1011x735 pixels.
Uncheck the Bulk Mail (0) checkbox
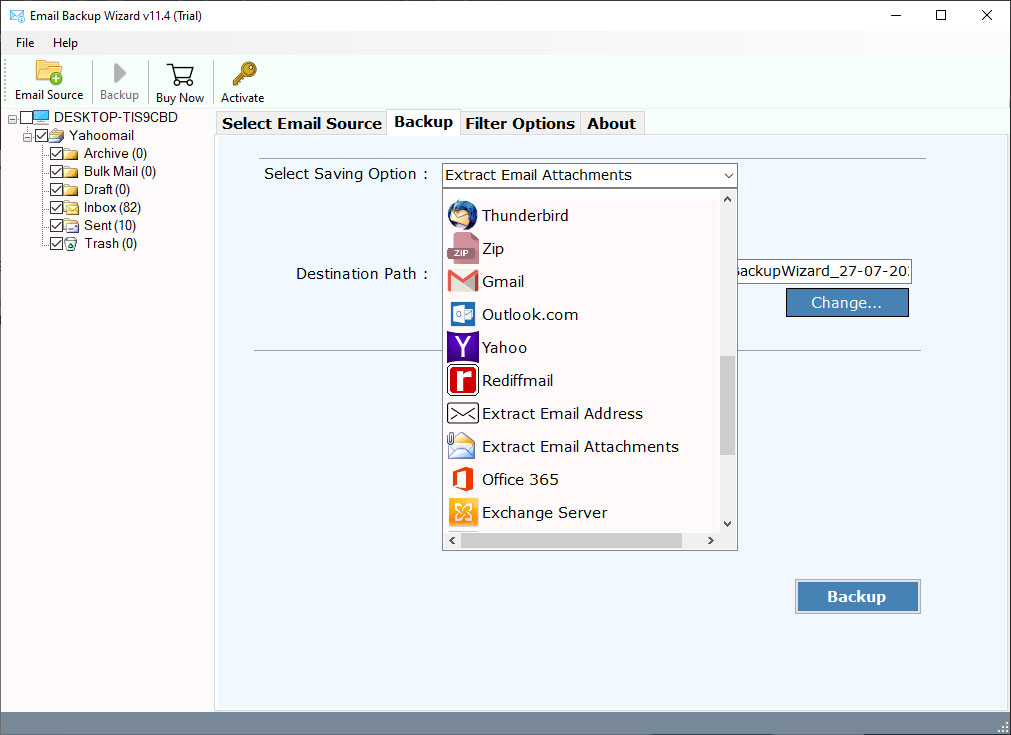pyautogui.click(x=57, y=172)
